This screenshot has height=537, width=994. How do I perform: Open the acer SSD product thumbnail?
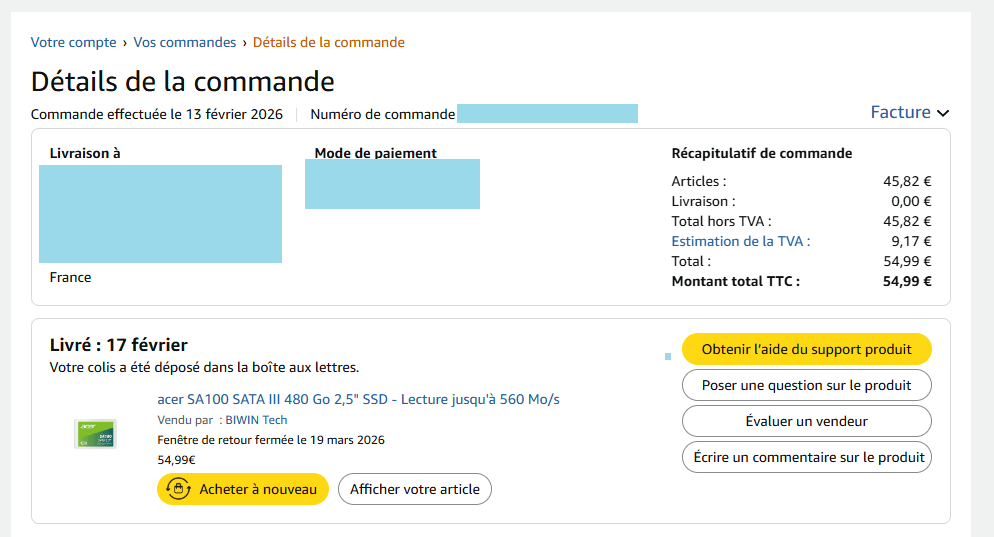(95, 433)
